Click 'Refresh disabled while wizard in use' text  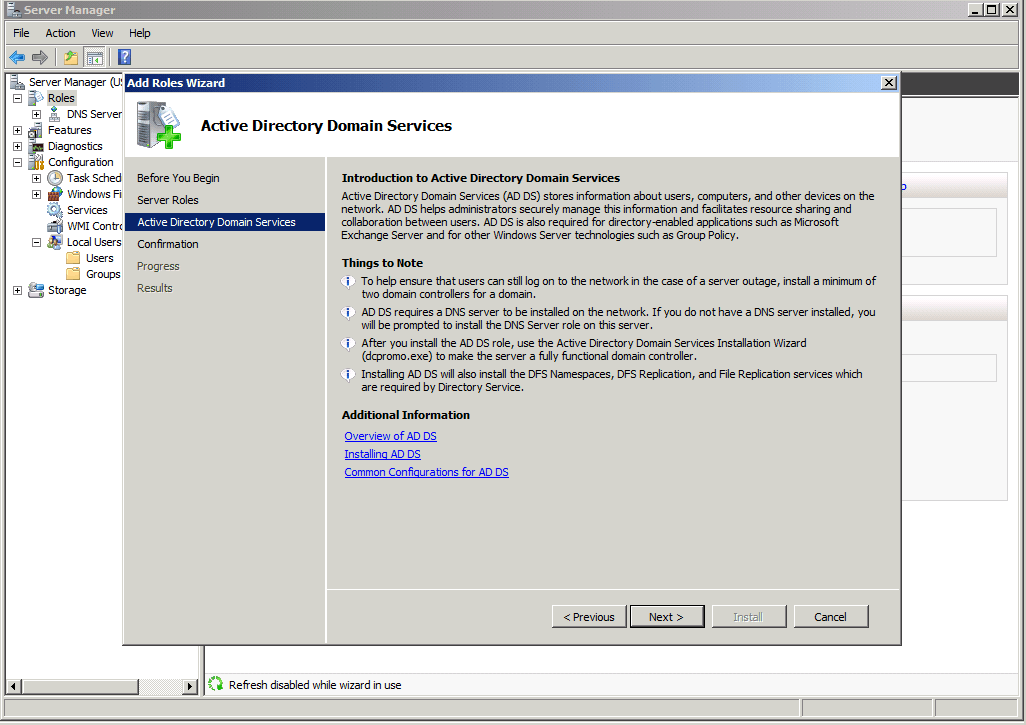(315, 684)
